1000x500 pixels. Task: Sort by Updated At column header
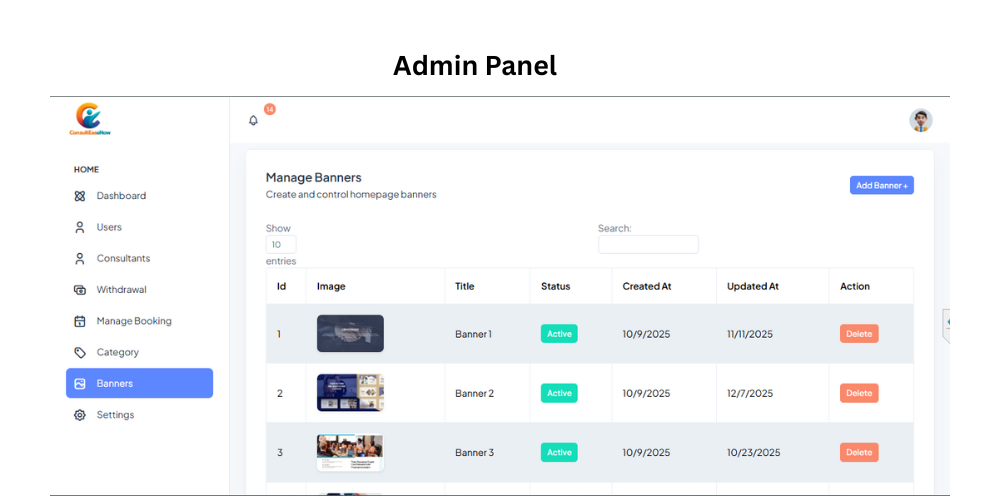(x=772, y=286)
